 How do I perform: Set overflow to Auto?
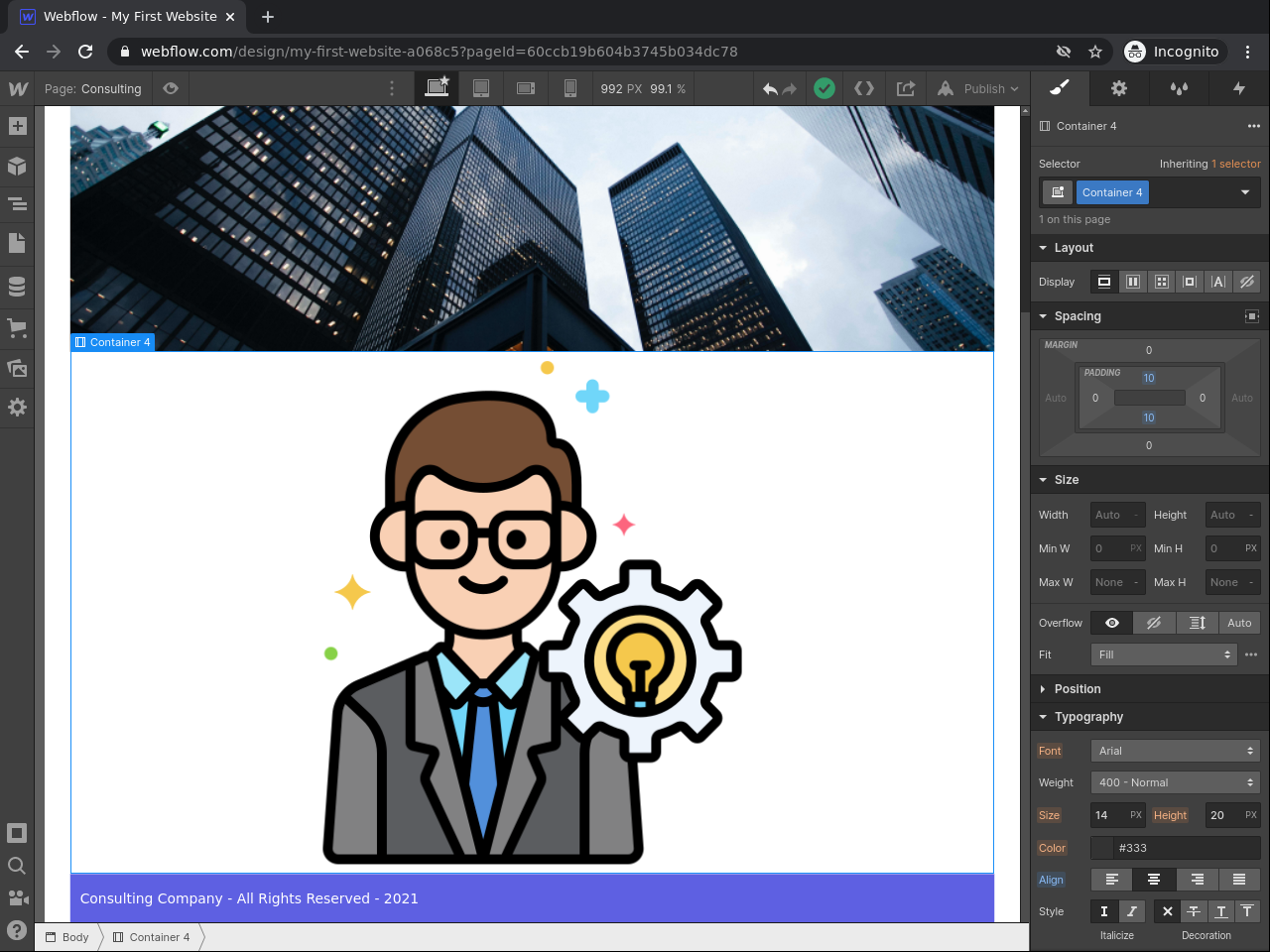(1239, 623)
